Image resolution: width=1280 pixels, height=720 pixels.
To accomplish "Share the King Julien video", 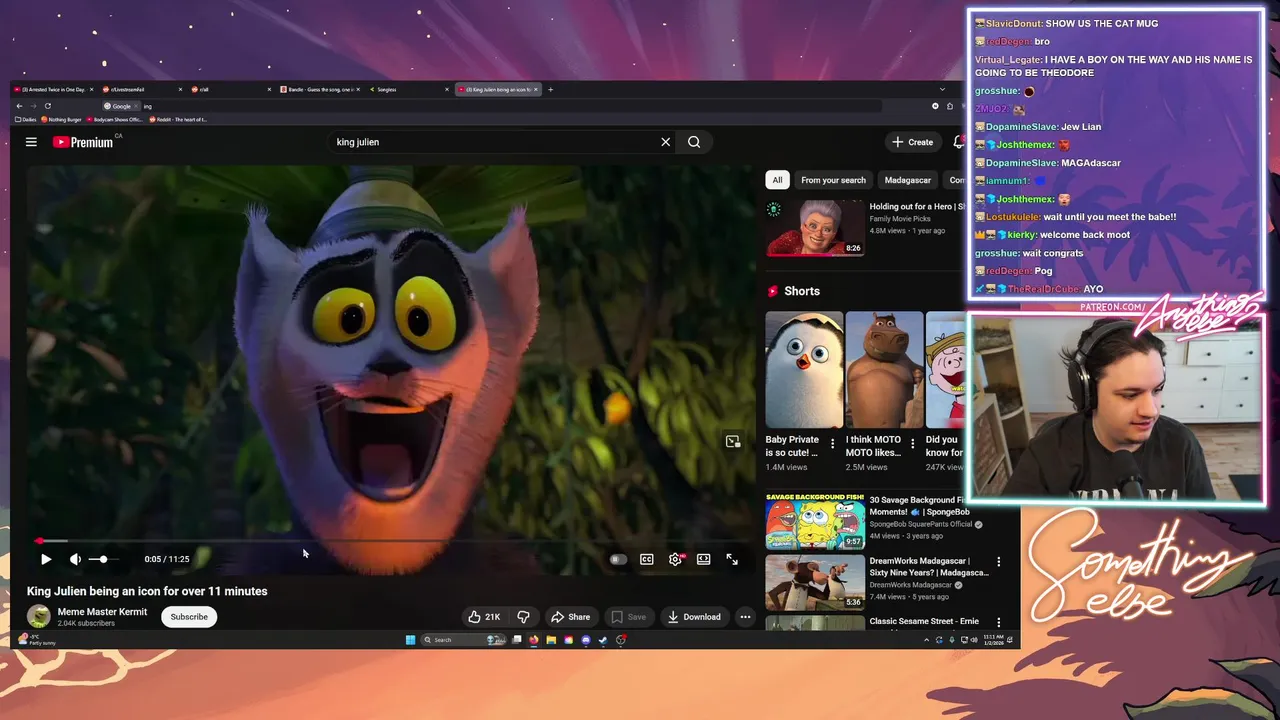I will (570, 617).
